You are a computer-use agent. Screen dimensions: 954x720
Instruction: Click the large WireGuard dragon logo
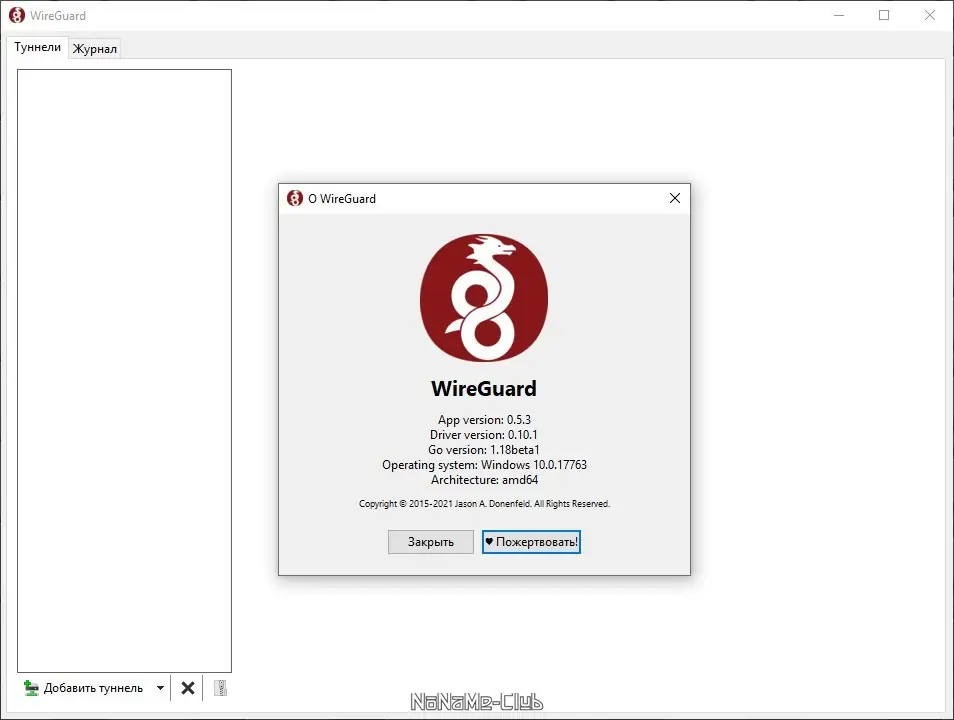(x=484, y=298)
